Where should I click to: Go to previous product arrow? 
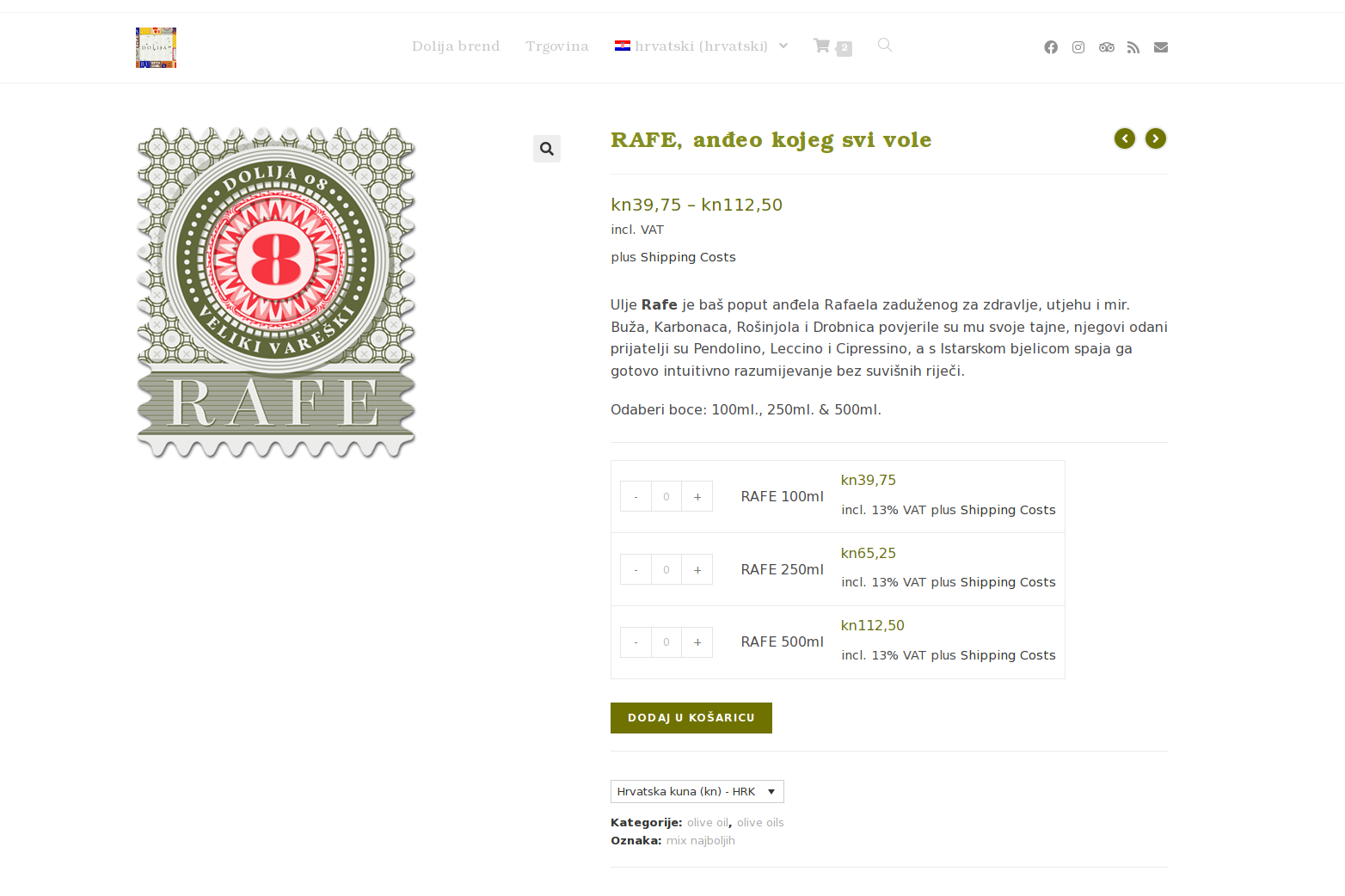(1125, 138)
